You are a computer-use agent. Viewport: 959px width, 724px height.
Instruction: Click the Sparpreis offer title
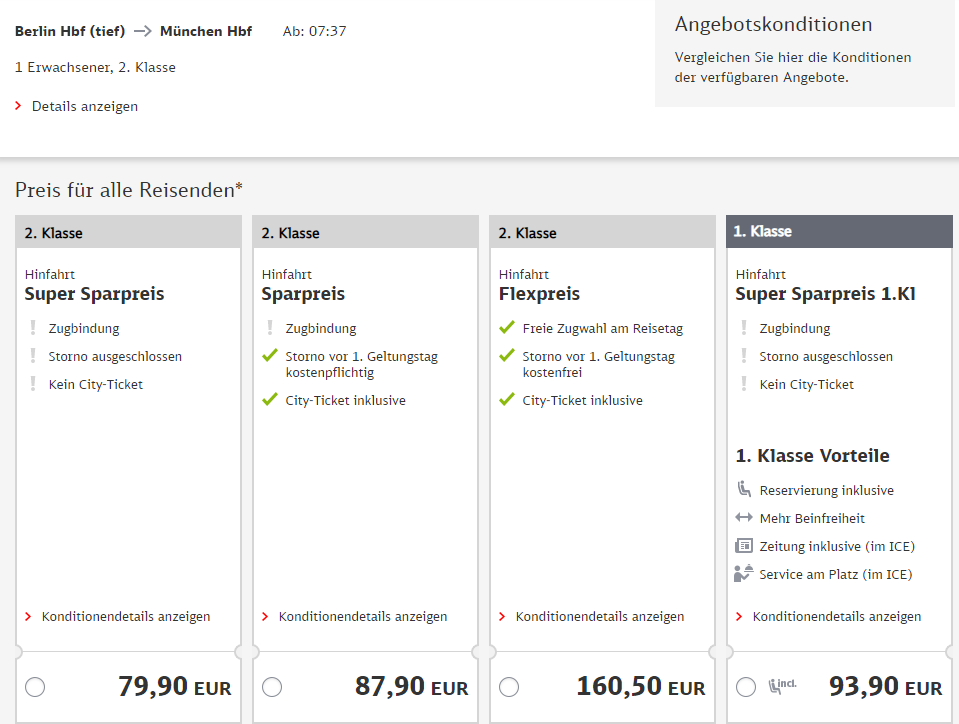click(x=303, y=294)
